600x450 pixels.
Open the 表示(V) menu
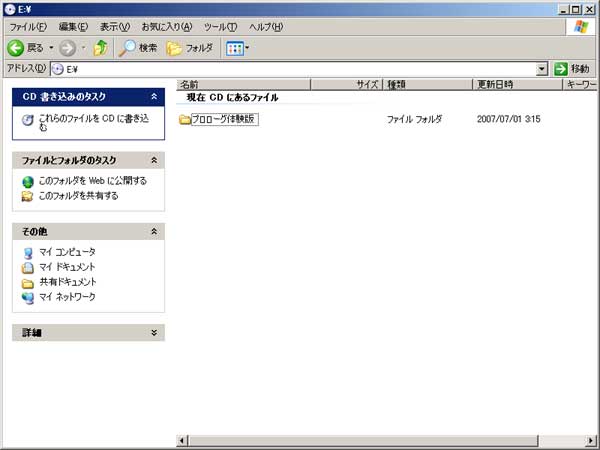[x=115, y=27]
